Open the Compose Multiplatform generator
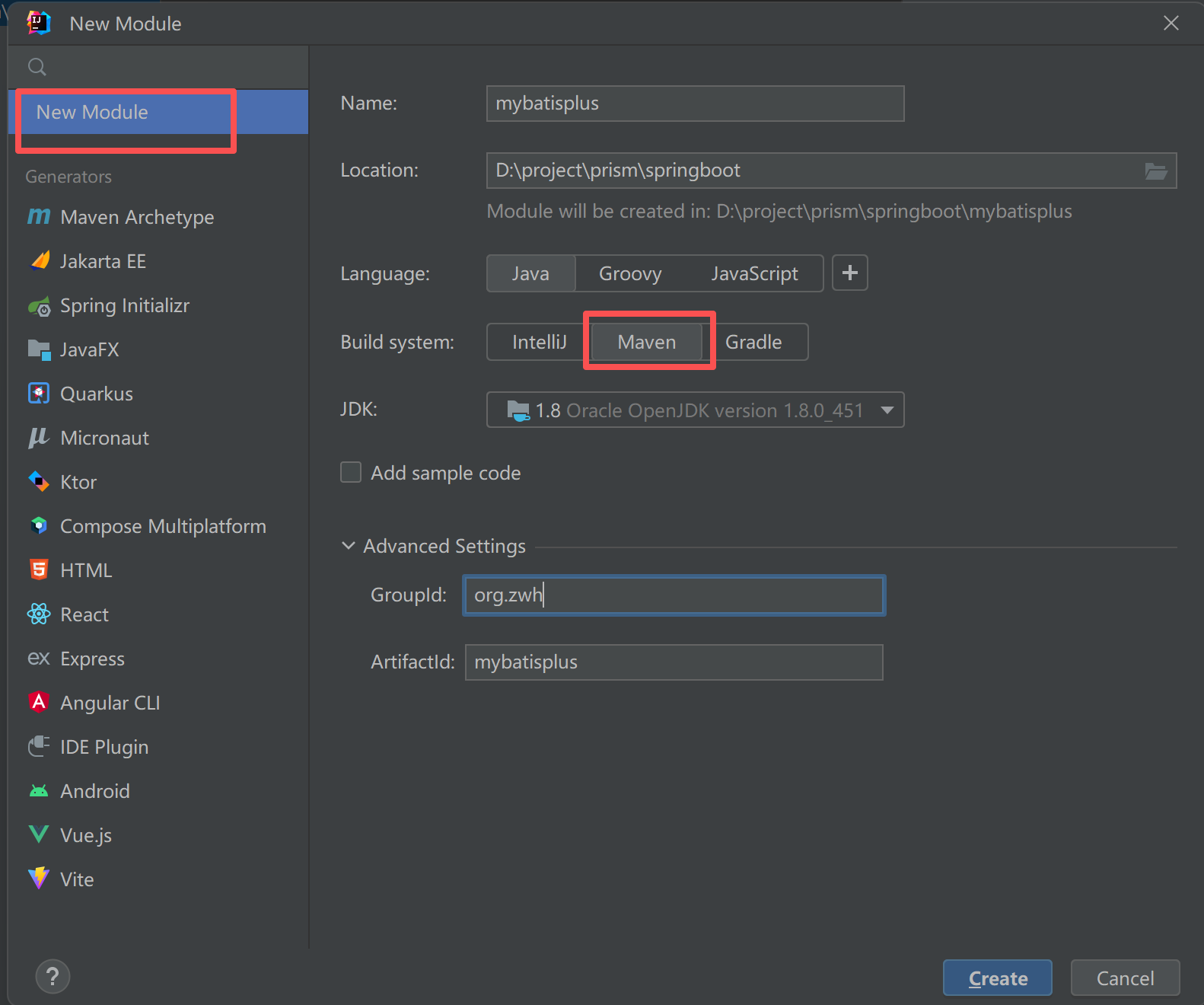 [x=163, y=526]
